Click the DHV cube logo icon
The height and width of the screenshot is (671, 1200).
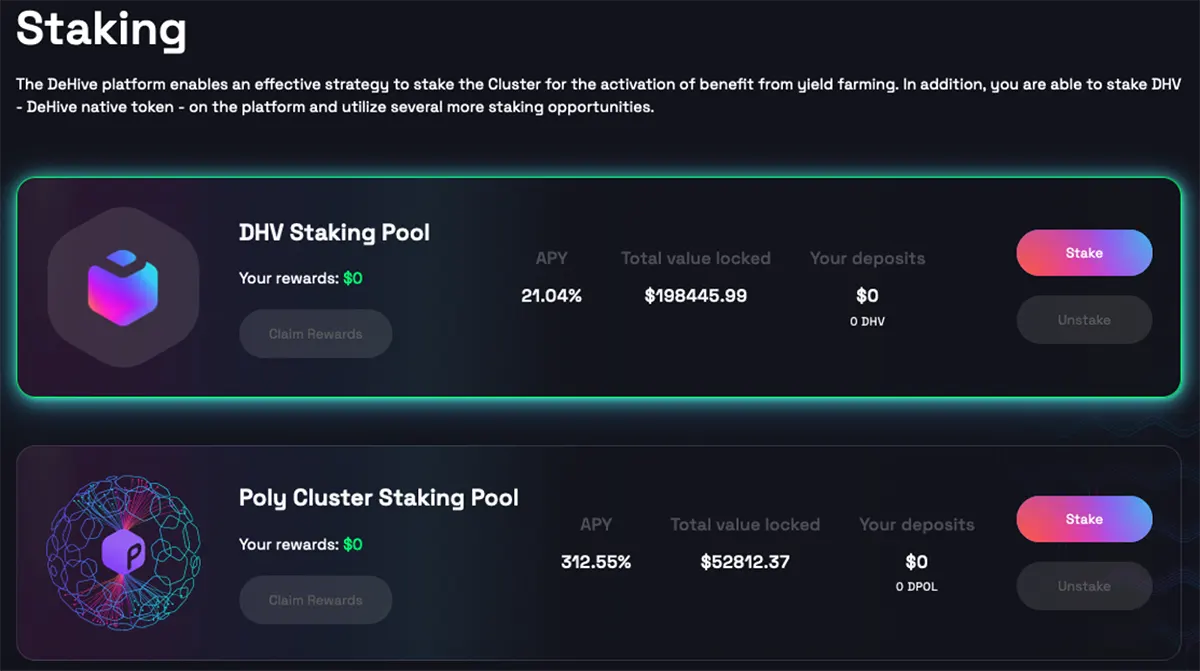pos(123,287)
